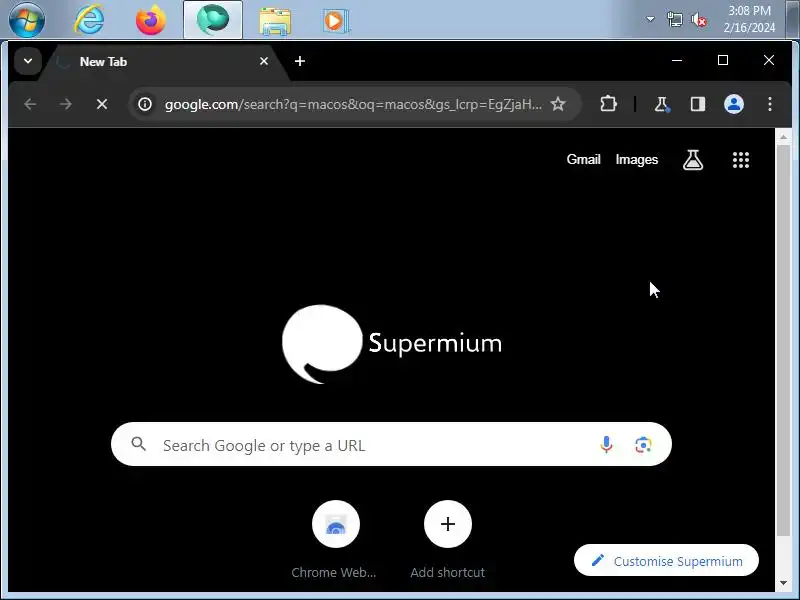Launch Windows Media Player from the taskbar

pos(335,21)
